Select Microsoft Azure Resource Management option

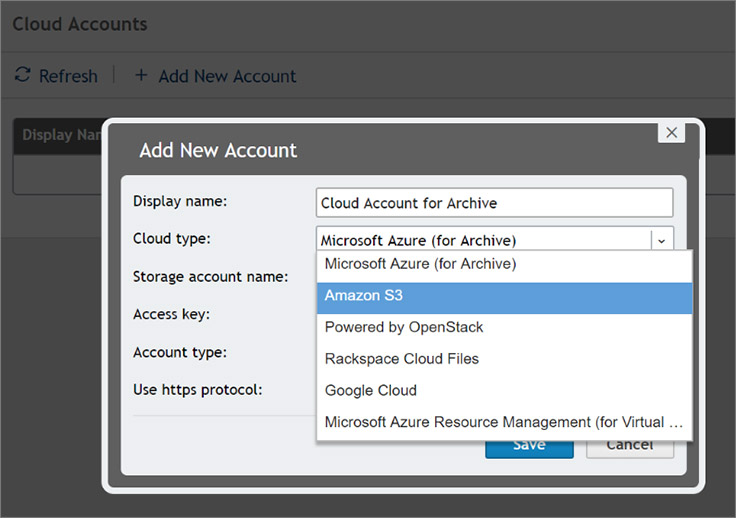(505, 422)
